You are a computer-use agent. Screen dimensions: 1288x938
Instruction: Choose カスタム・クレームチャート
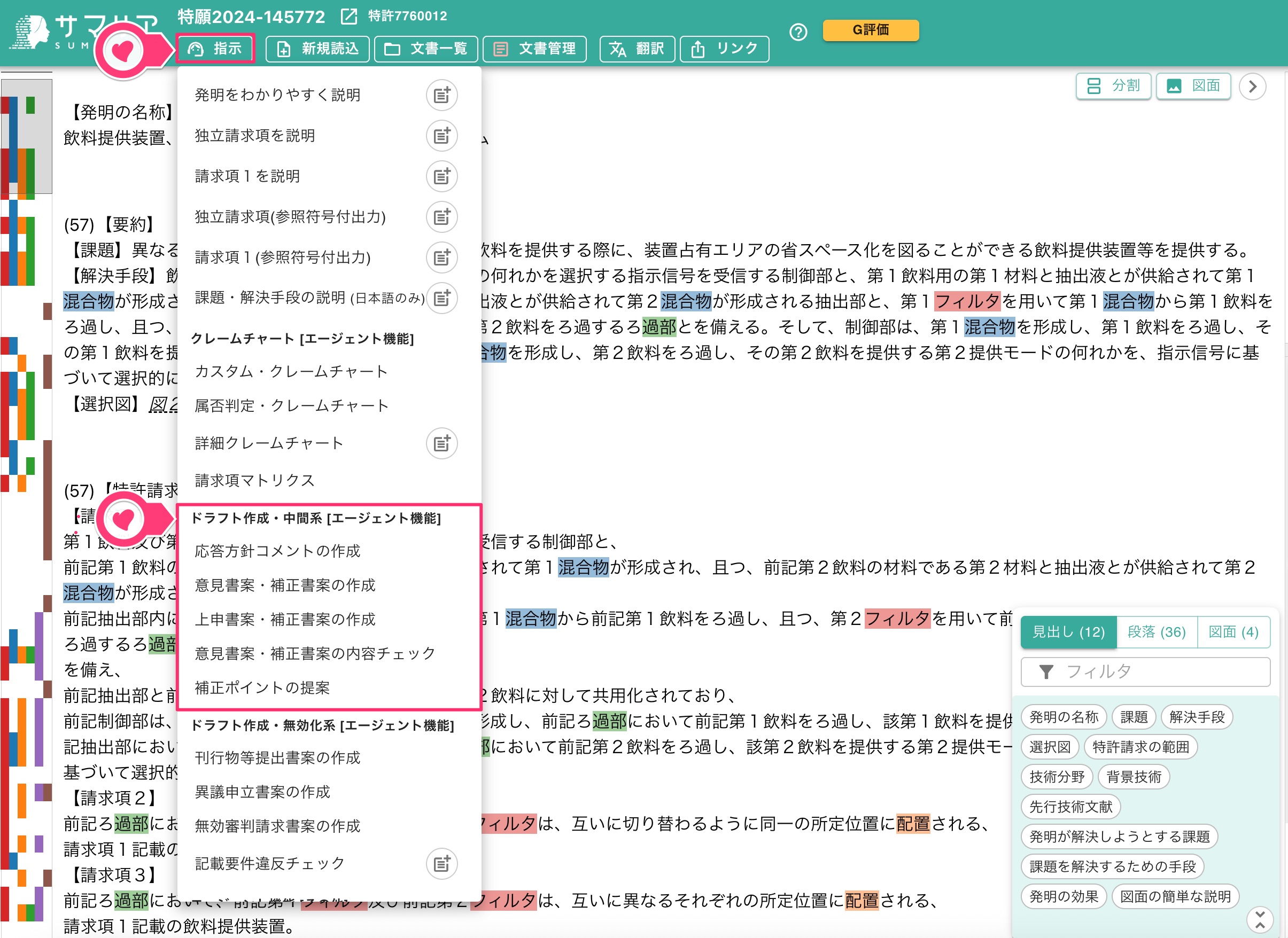click(x=291, y=371)
